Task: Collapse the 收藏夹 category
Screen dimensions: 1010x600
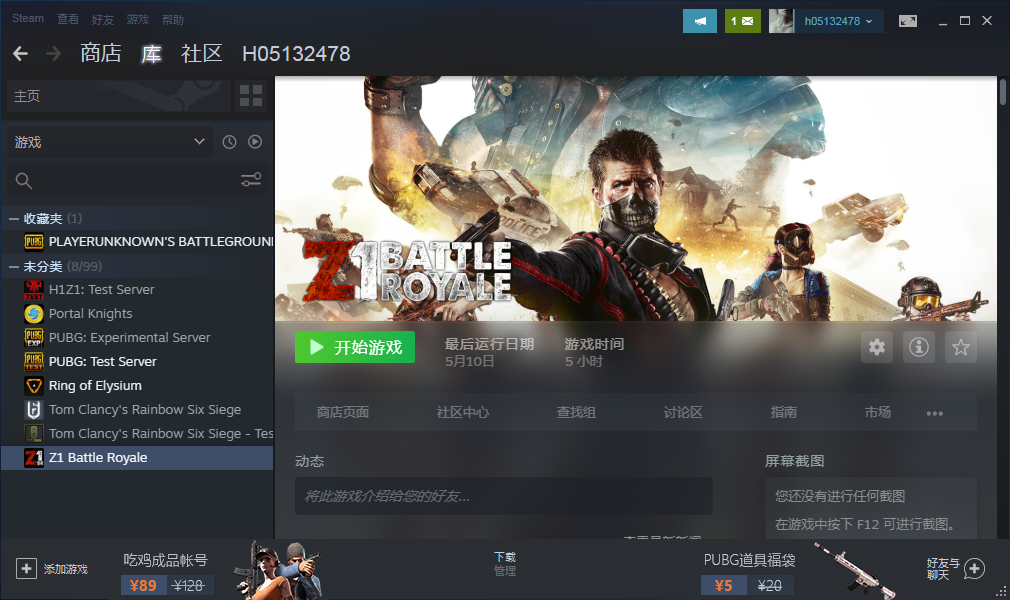Action: (14, 219)
